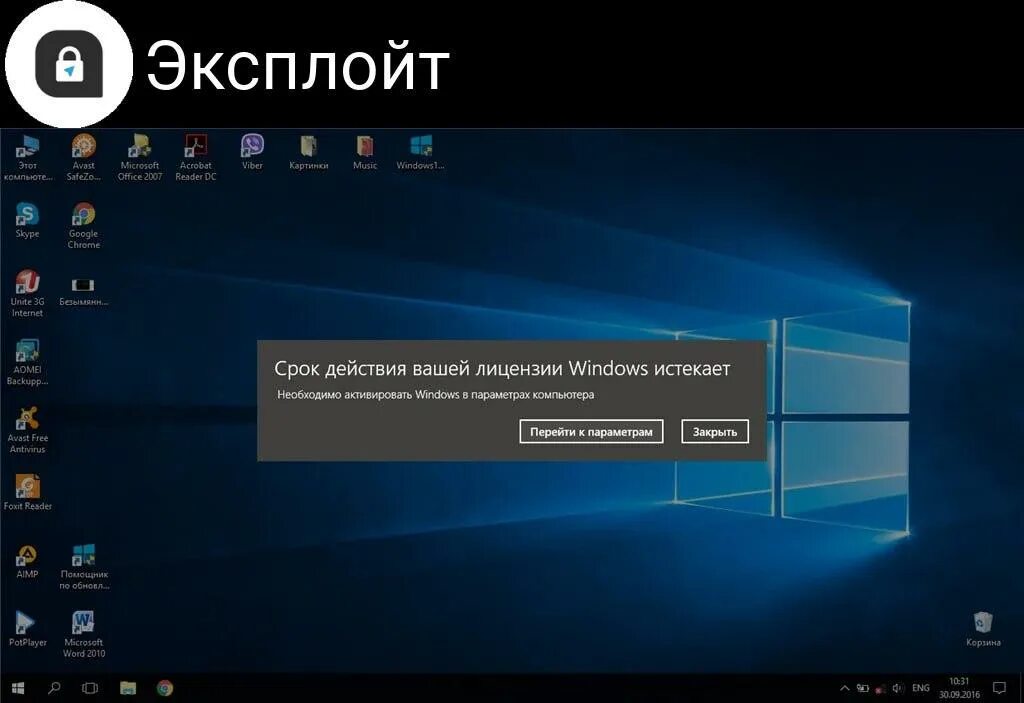This screenshot has height=703, width=1024.
Task: Open the Foxit Reader shortcut
Action: coord(27,492)
